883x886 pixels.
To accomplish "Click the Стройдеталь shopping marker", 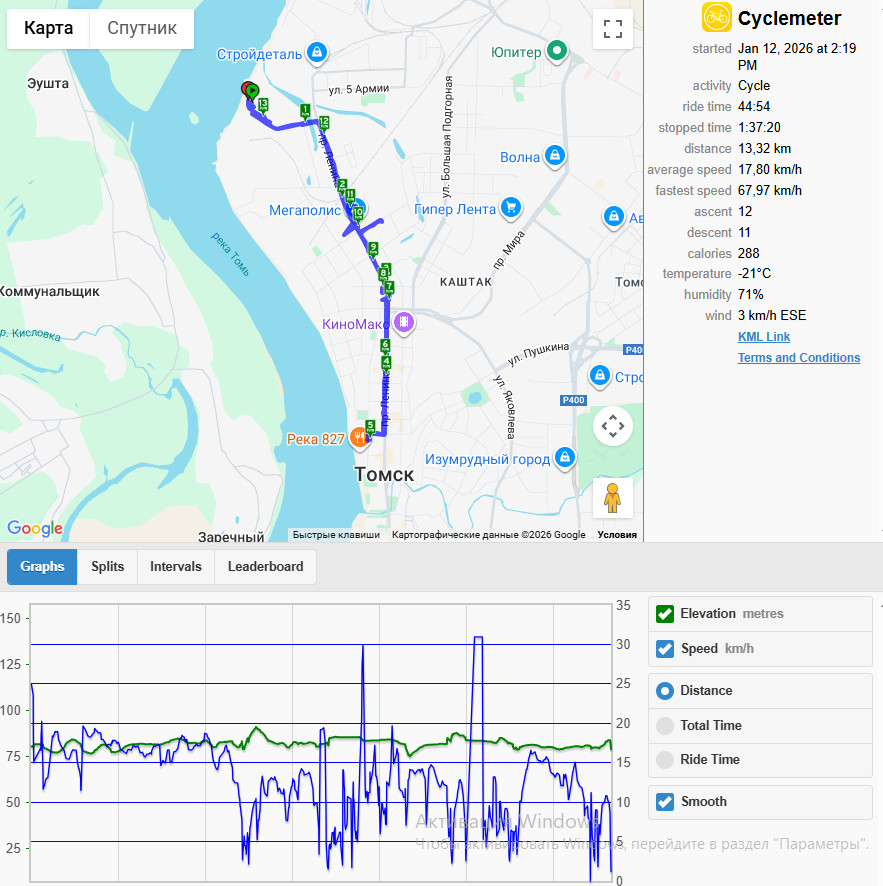I will coord(317,53).
